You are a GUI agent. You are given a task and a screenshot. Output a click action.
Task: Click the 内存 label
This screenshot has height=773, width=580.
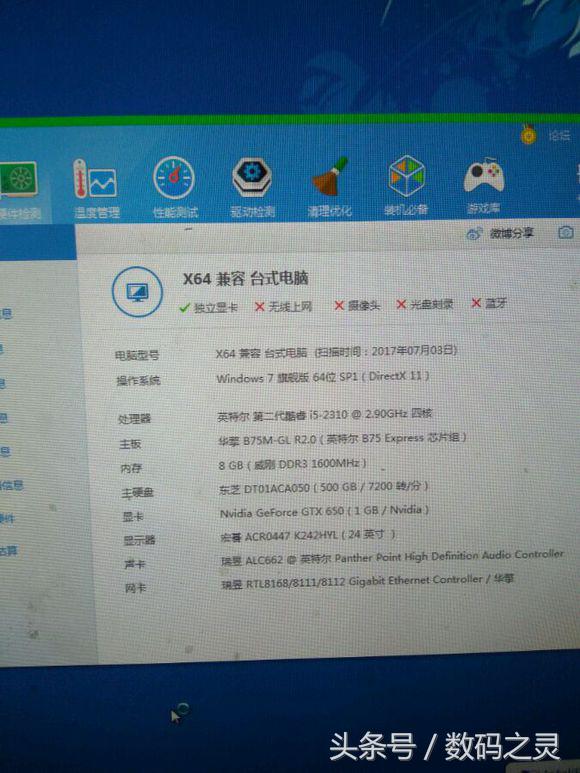[x=132, y=468]
